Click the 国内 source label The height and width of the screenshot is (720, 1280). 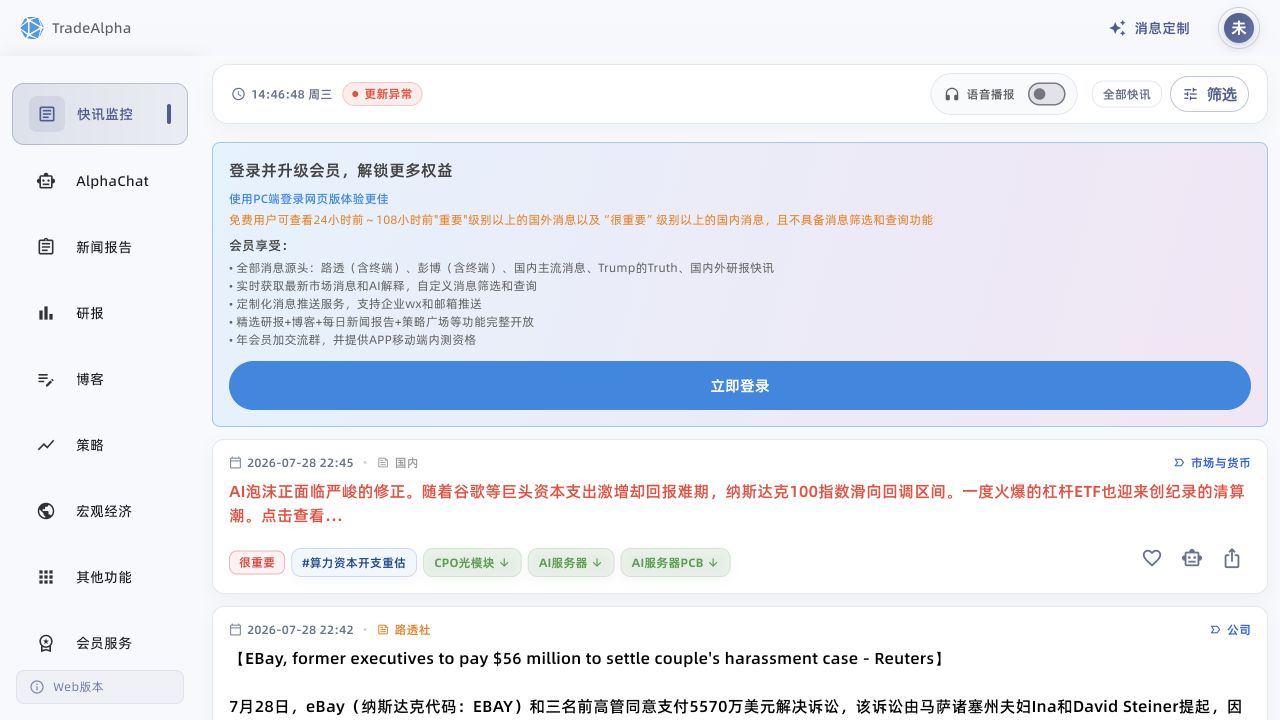click(x=397, y=463)
